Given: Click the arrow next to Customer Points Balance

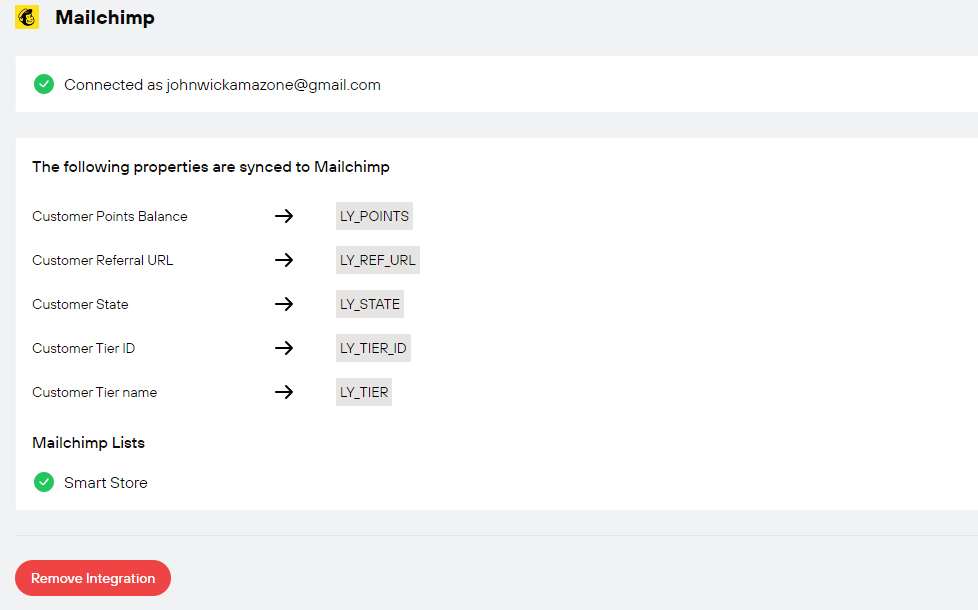Looking at the screenshot, I should [284, 216].
